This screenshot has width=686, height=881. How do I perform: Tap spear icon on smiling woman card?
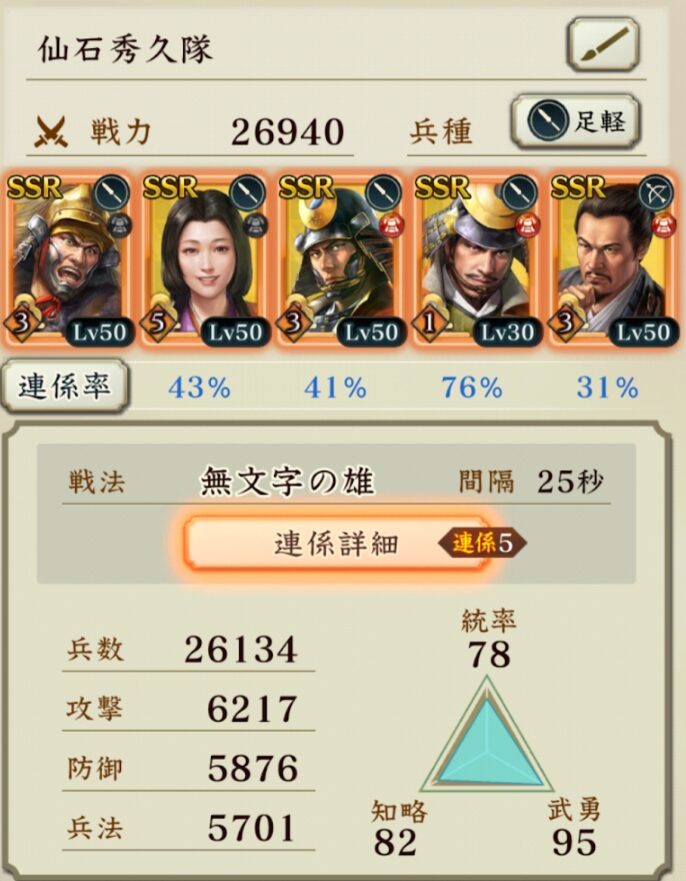(247, 193)
